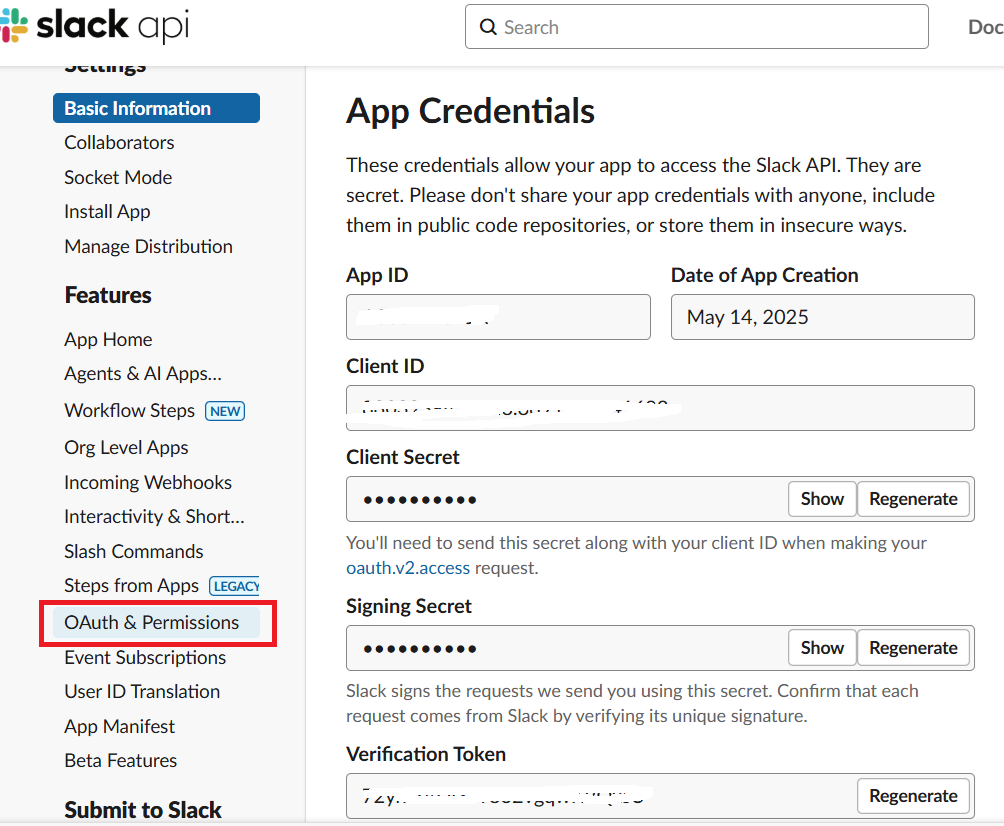The image size is (1004, 826).
Task: Click the LEGACY badge beside Steps from Apps
Action: (x=235, y=586)
